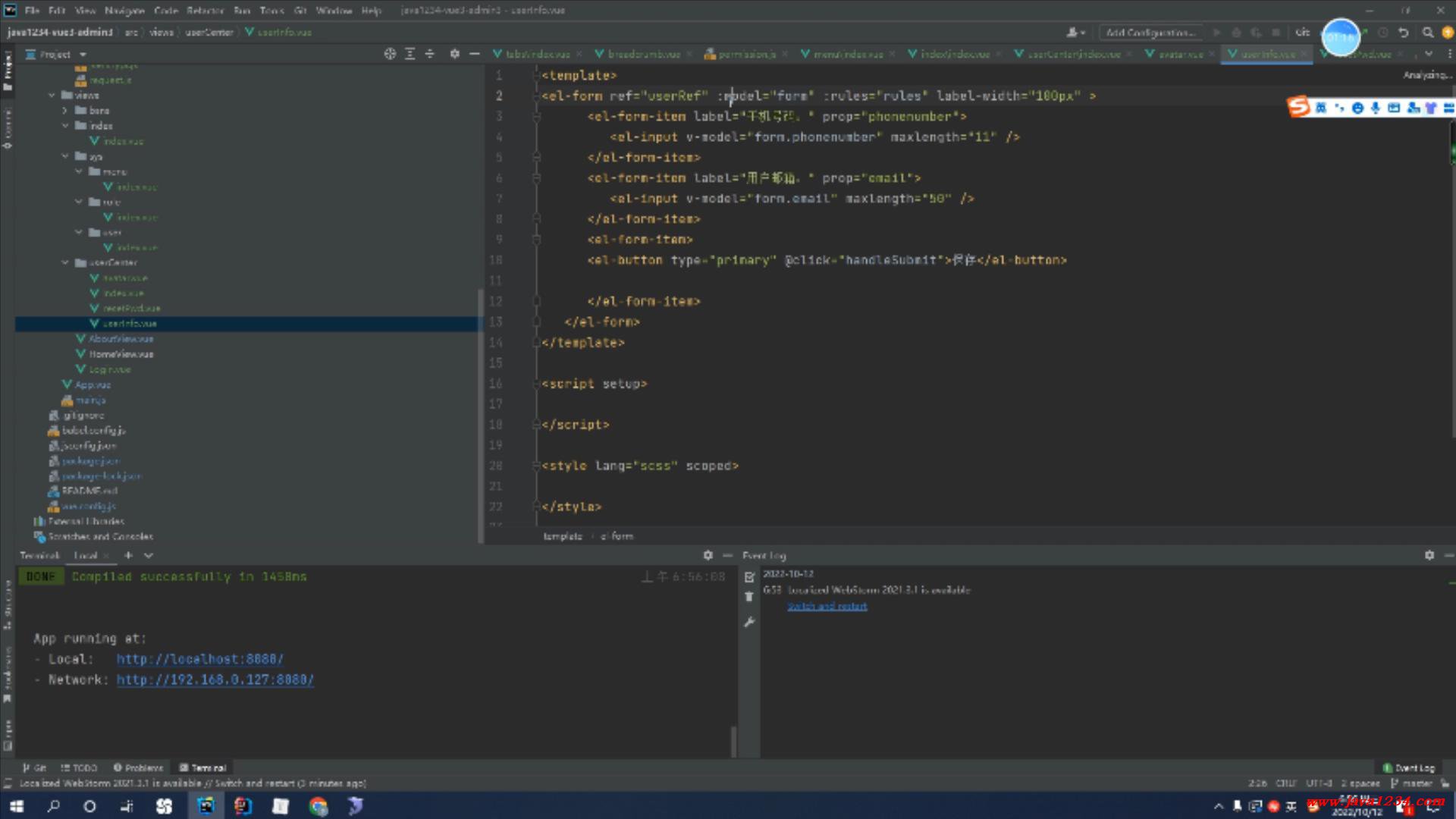Switch to permission.js editor tab
This screenshot has height=819, width=1456.
[x=746, y=54]
